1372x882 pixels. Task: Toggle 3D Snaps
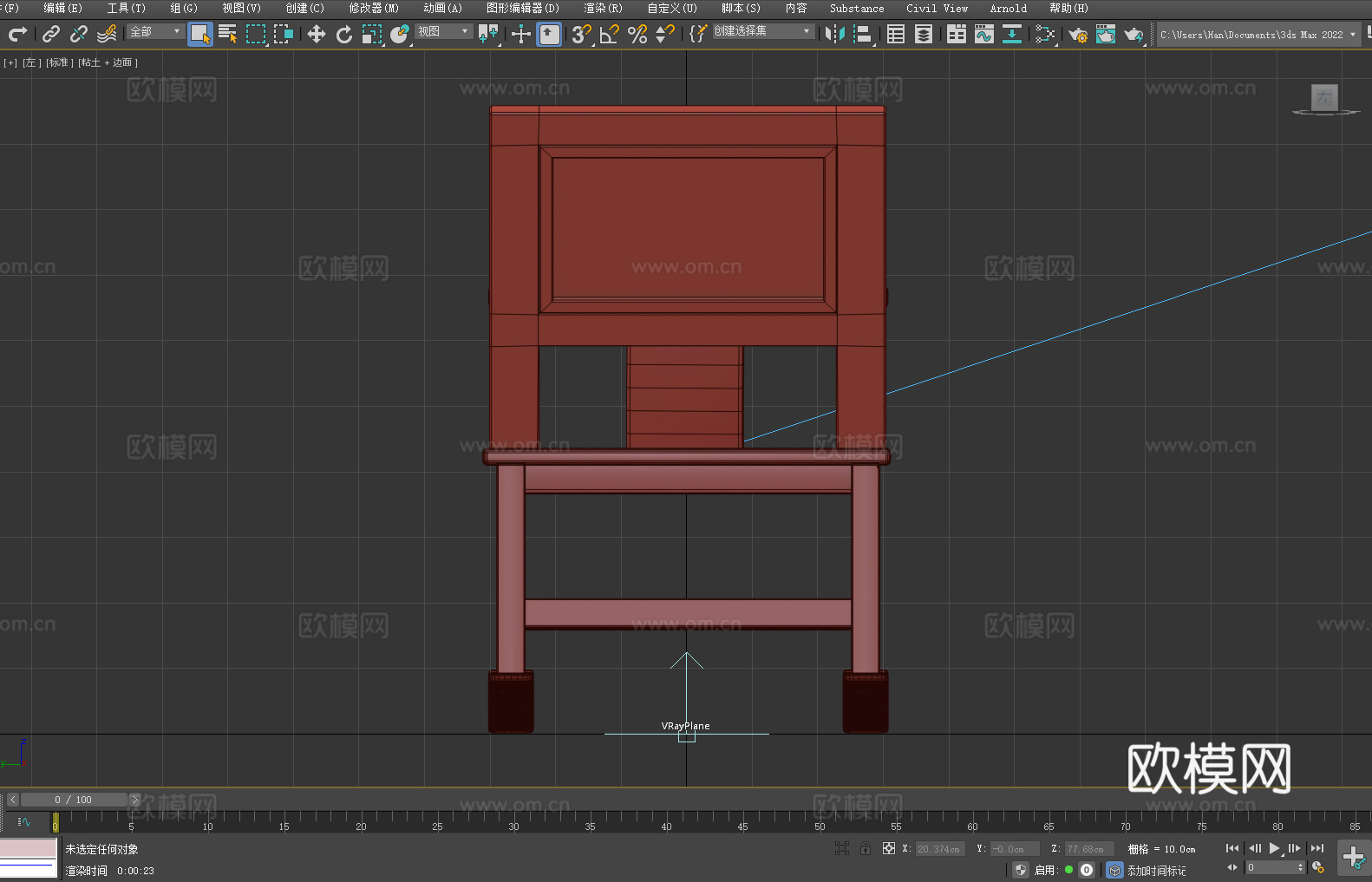point(582,34)
